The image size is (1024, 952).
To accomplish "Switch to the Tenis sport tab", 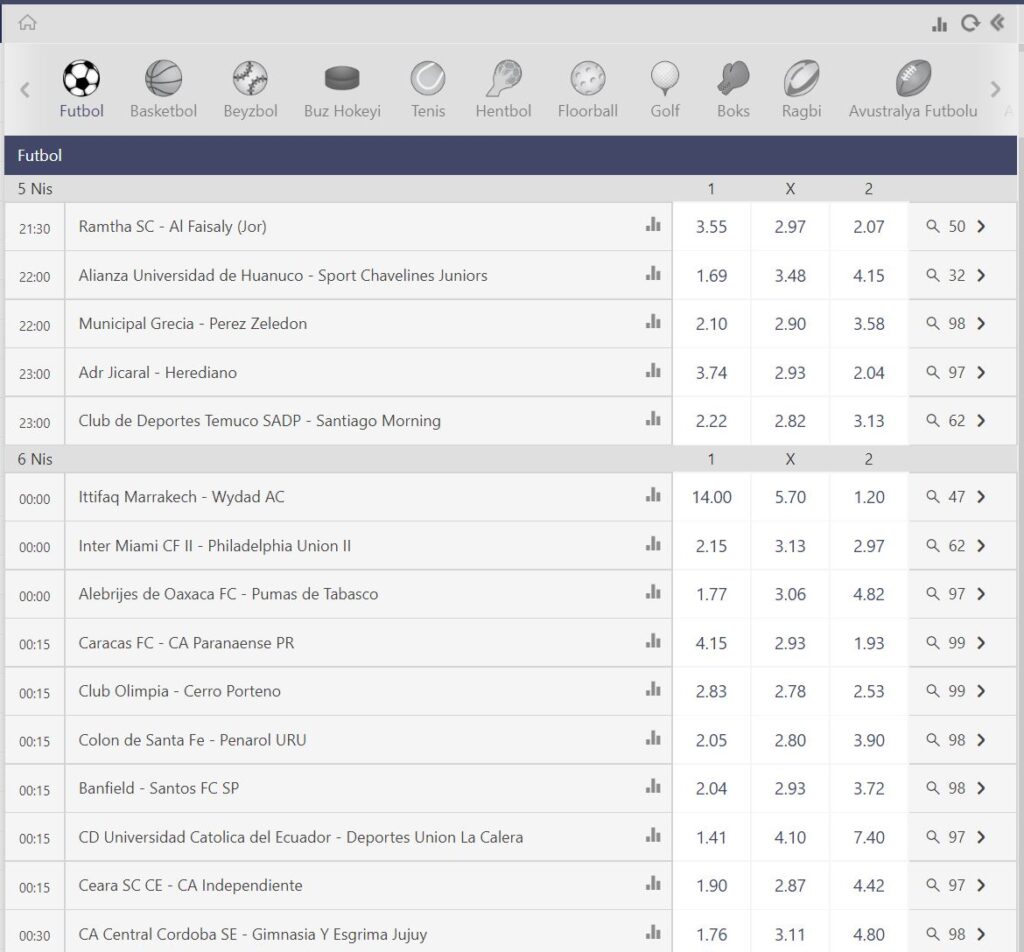I will pyautogui.click(x=428, y=78).
